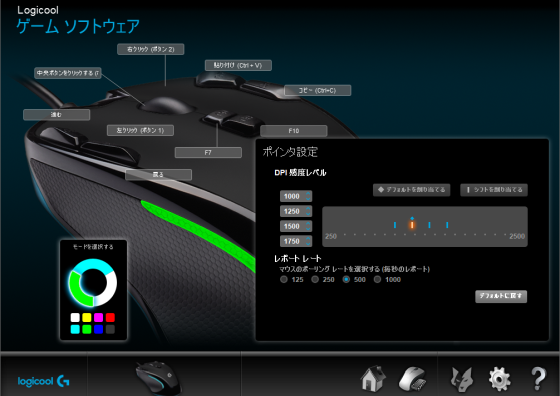Image resolution: width=560 pixels, height=396 pixels.
Task: Pick the green color swatch below yellow
Action: coord(87,329)
